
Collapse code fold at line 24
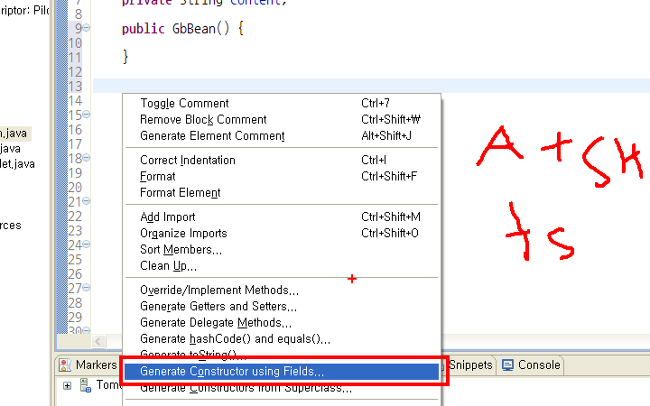(86, 244)
